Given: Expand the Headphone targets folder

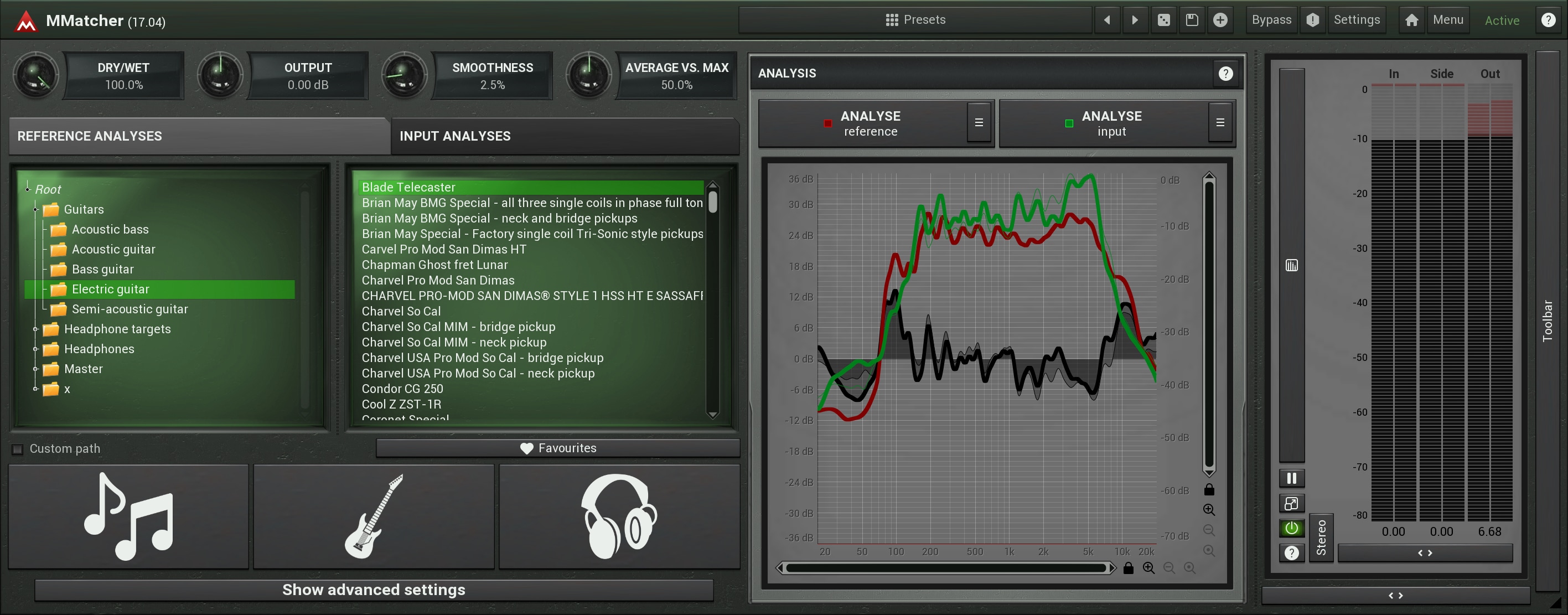Looking at the screenshot, I should (x=35, y=329).
